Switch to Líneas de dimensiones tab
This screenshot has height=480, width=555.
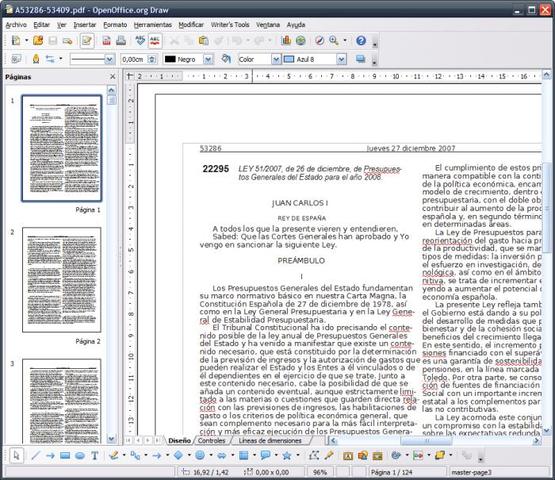pos(270,441)
